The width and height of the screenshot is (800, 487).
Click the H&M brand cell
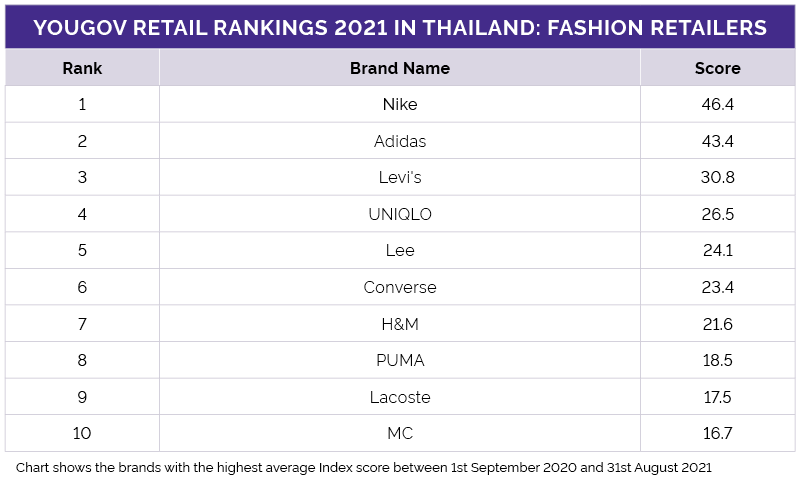click(x=399, y=324)
